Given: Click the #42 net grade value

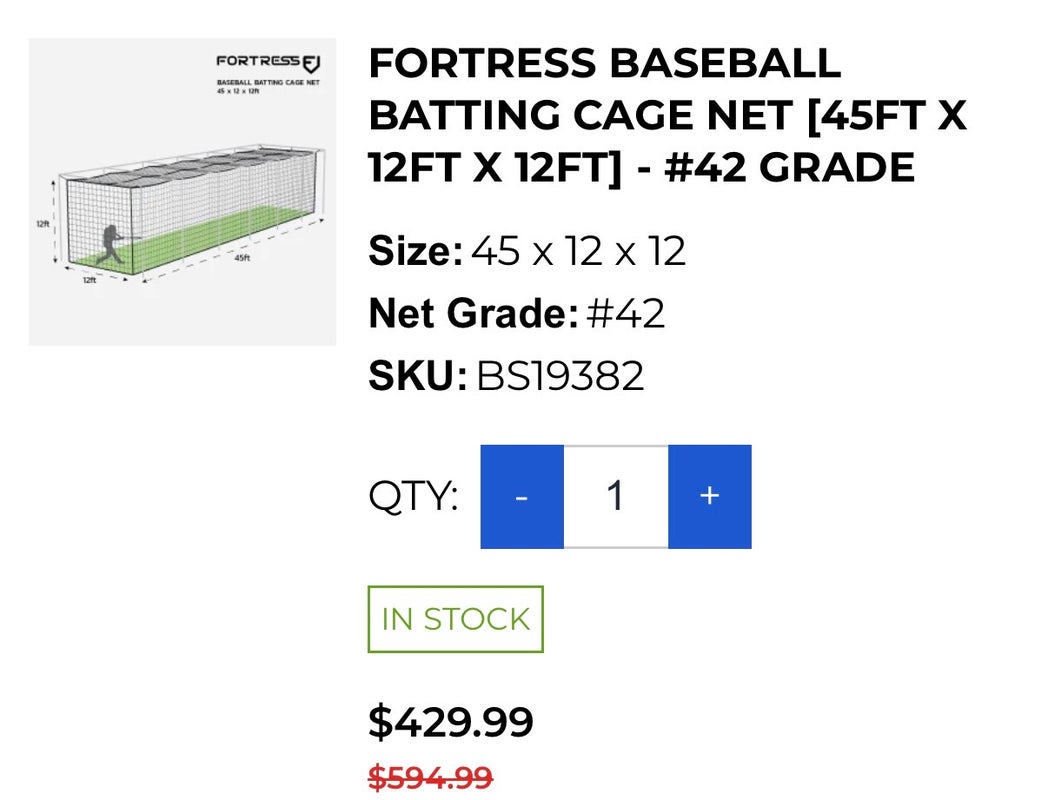Looking at the screenshot, I should [625, 314].
